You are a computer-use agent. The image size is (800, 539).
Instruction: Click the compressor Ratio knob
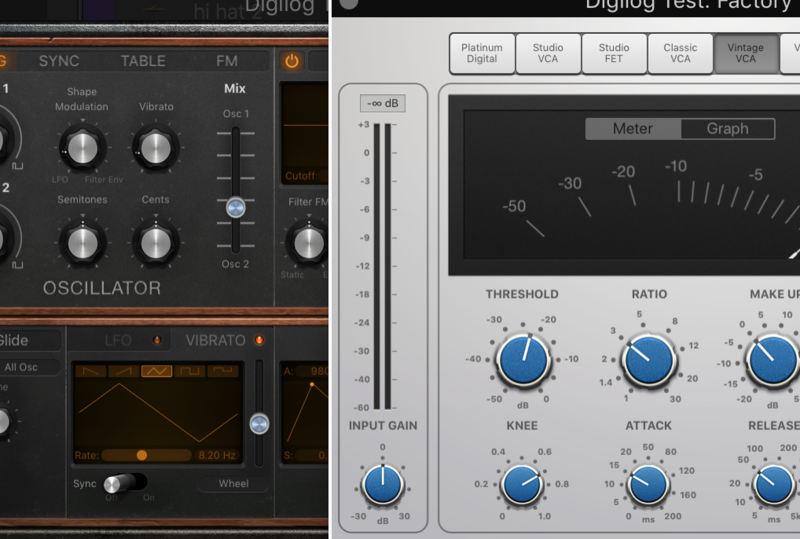point(648,360)
